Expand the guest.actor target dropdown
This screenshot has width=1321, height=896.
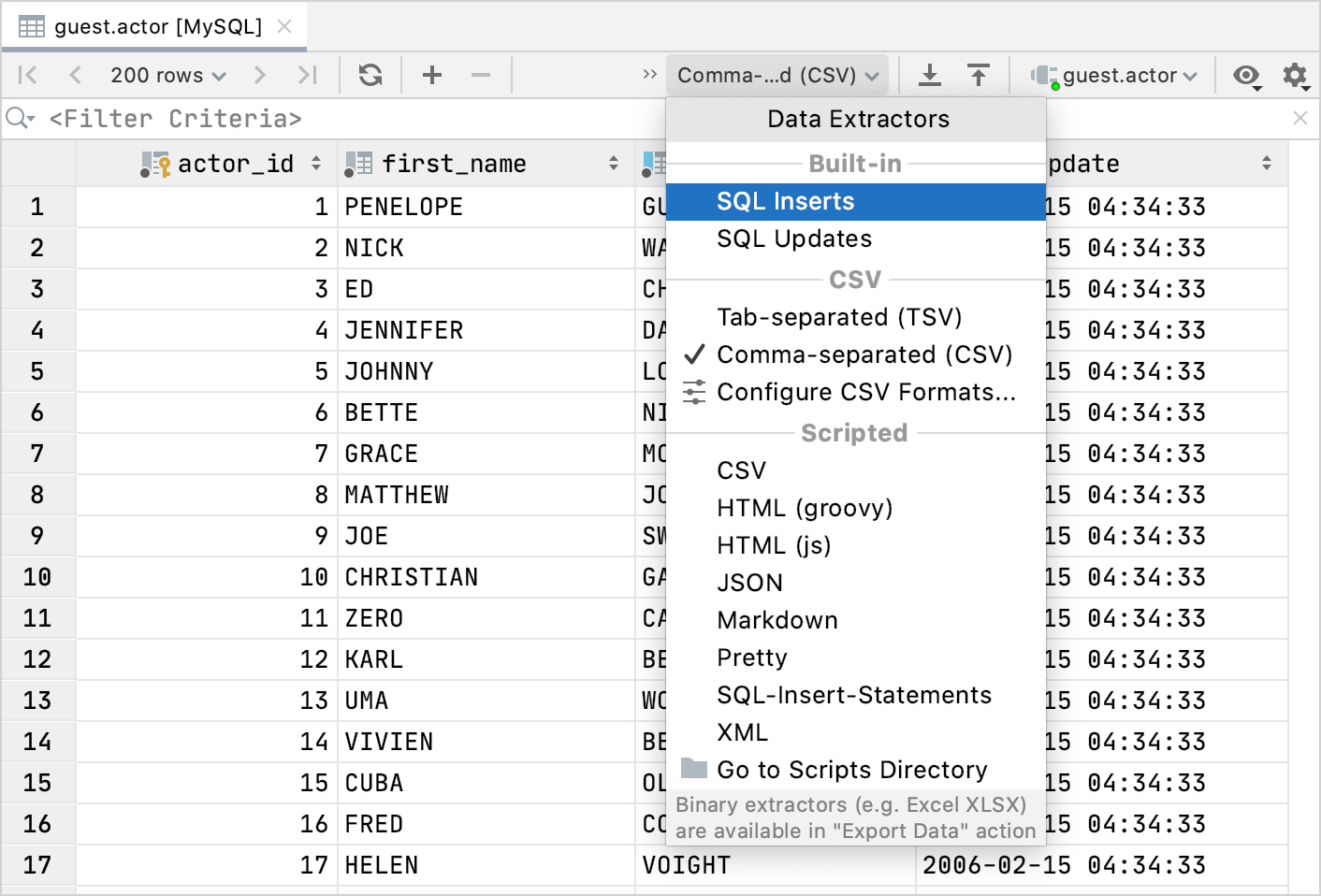1119,75
